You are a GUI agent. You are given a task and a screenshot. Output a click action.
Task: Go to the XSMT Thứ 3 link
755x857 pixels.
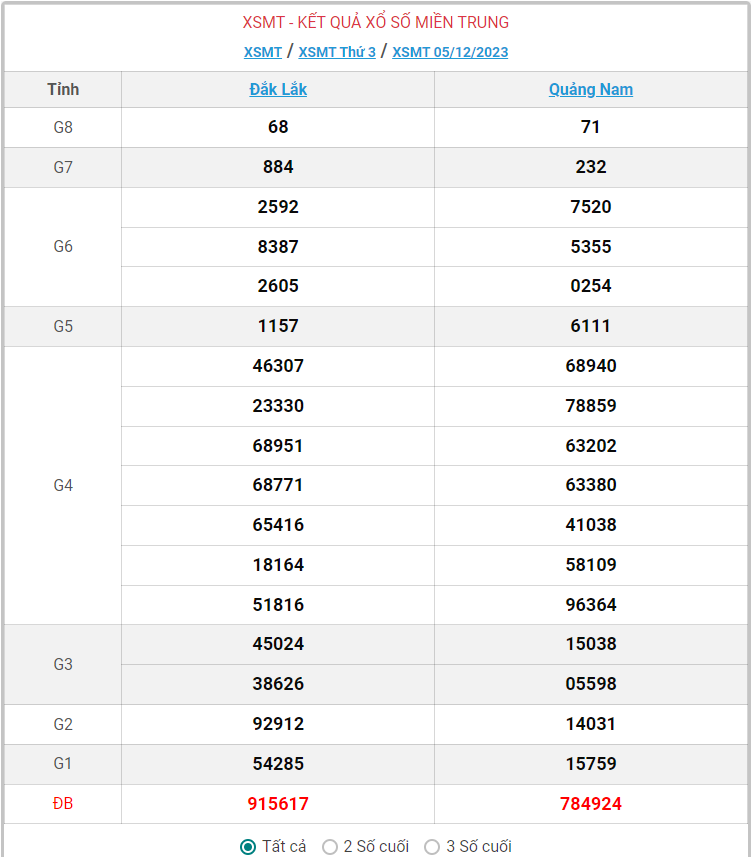tap(337, 52)
